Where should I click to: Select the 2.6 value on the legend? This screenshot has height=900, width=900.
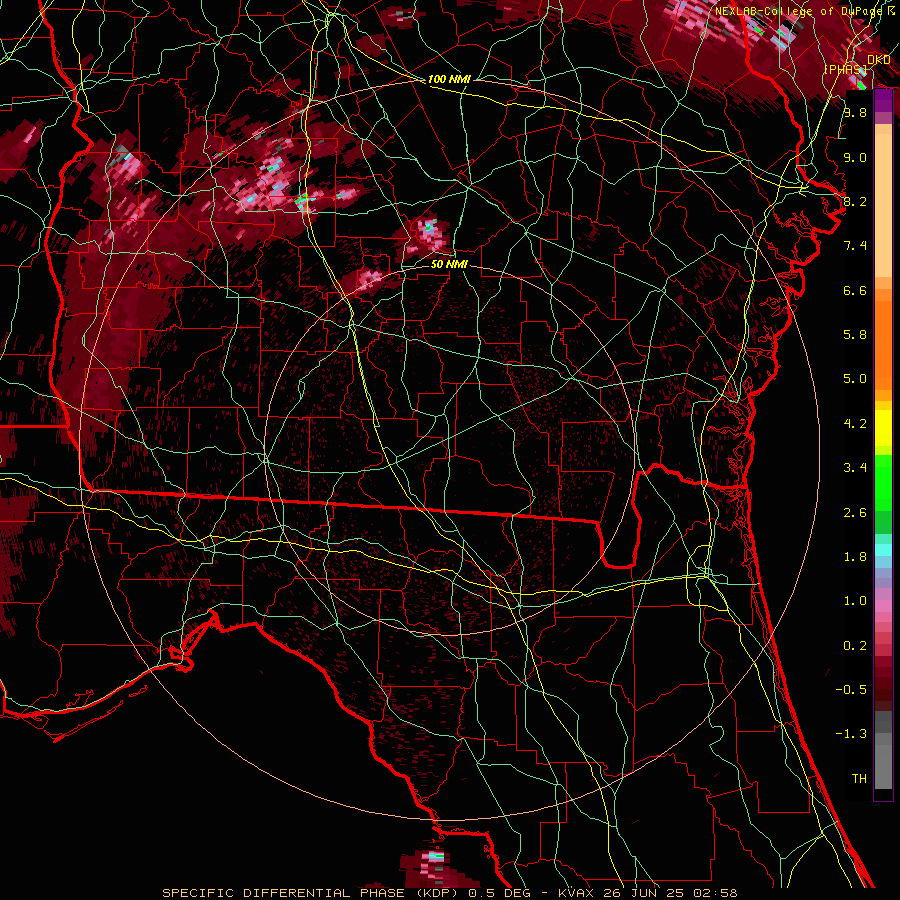(855, 513)
